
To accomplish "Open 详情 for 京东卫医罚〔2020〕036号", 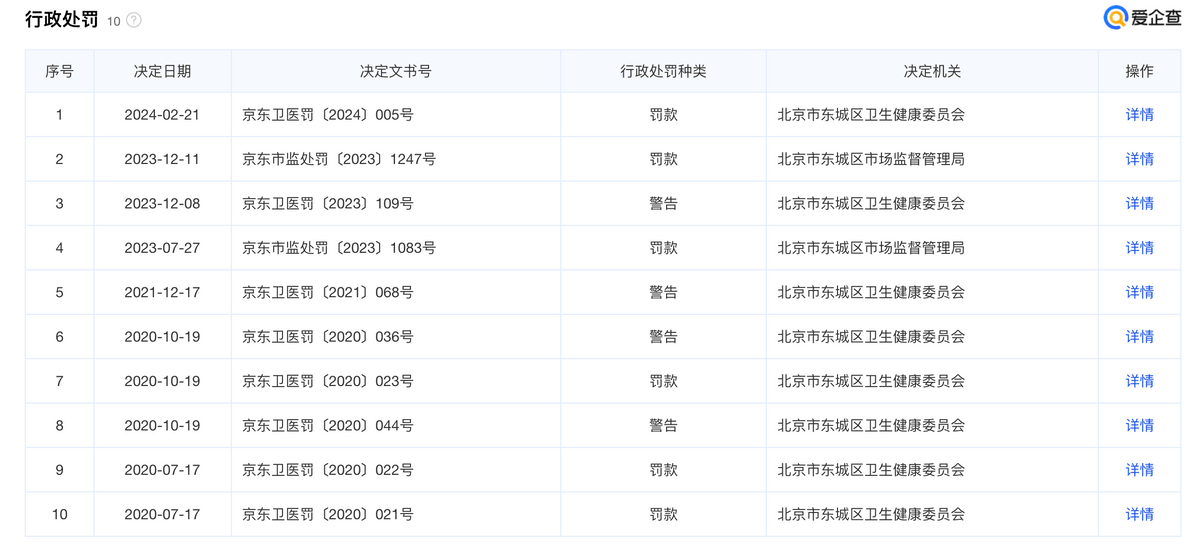I will [1139, 337].
